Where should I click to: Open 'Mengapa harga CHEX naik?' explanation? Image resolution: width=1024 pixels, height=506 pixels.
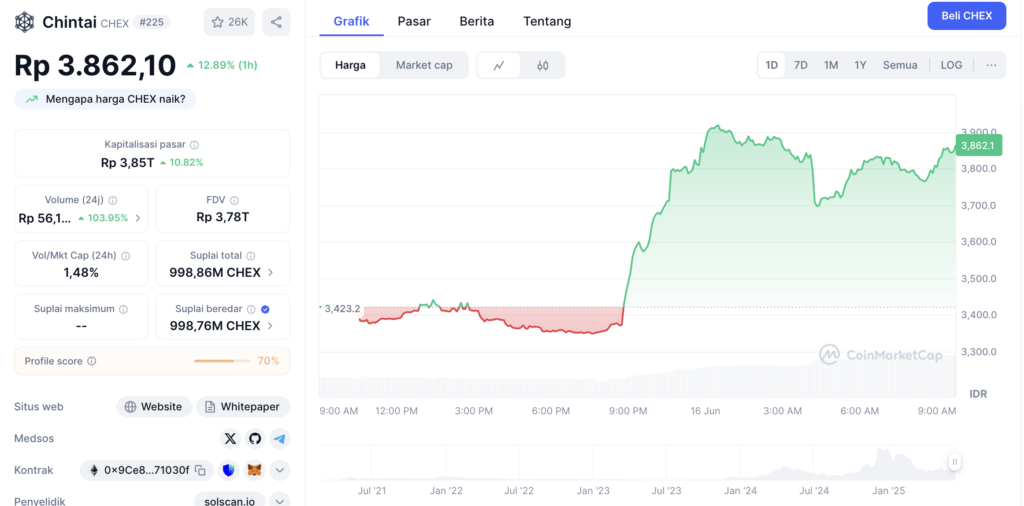(x=104, y=99)
